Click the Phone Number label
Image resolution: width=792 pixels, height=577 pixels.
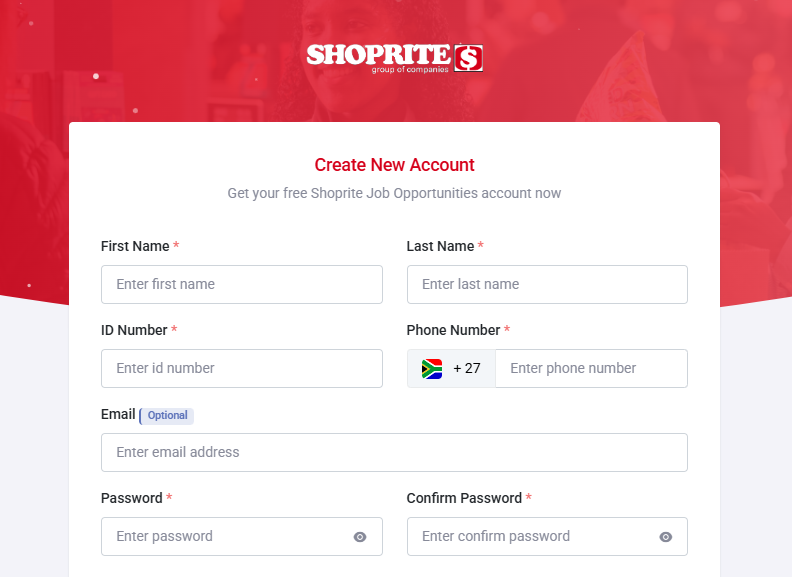(x=453, y=330)
